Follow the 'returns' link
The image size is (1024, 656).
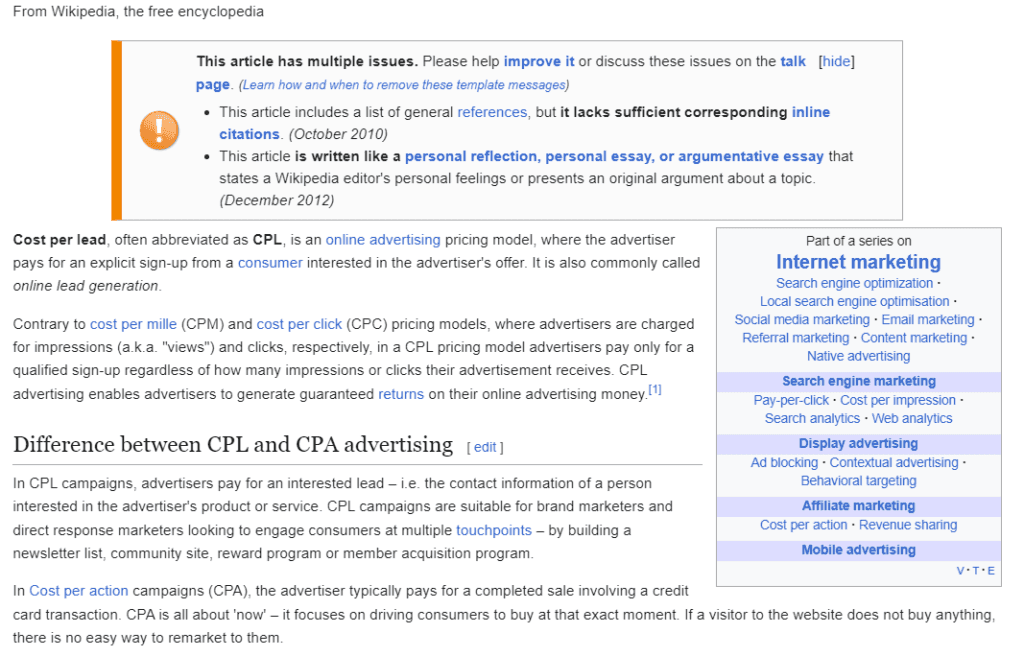(401, 394)
